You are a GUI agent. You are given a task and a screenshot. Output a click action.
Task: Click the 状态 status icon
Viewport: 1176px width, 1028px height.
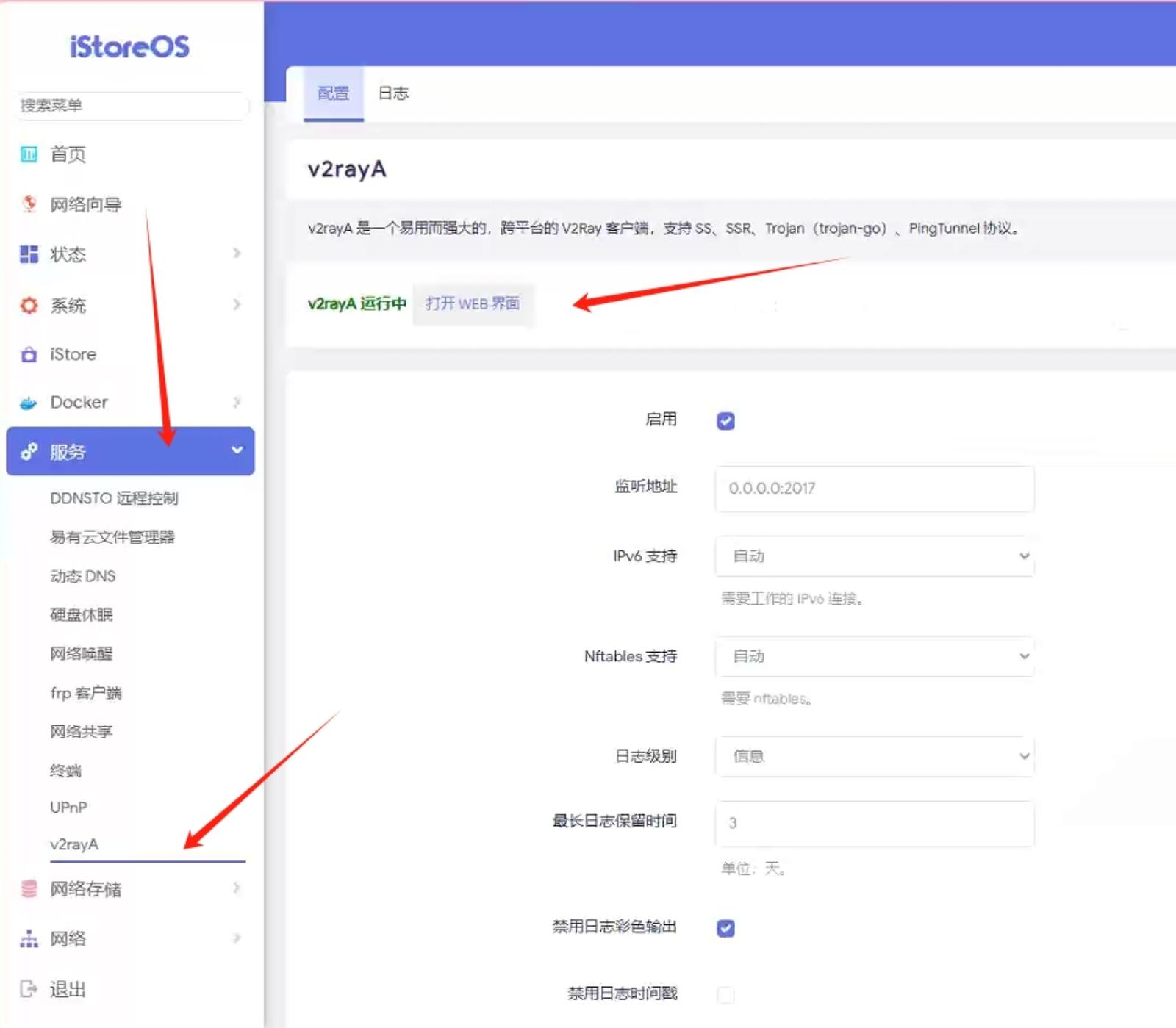click(29, 254)
